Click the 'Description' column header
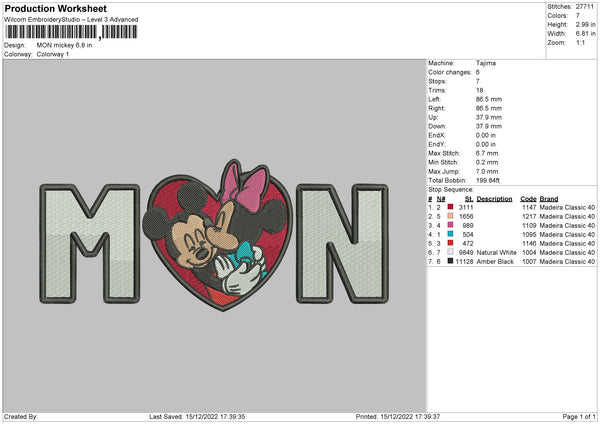The image size is (600, 424). click(494, 199)
